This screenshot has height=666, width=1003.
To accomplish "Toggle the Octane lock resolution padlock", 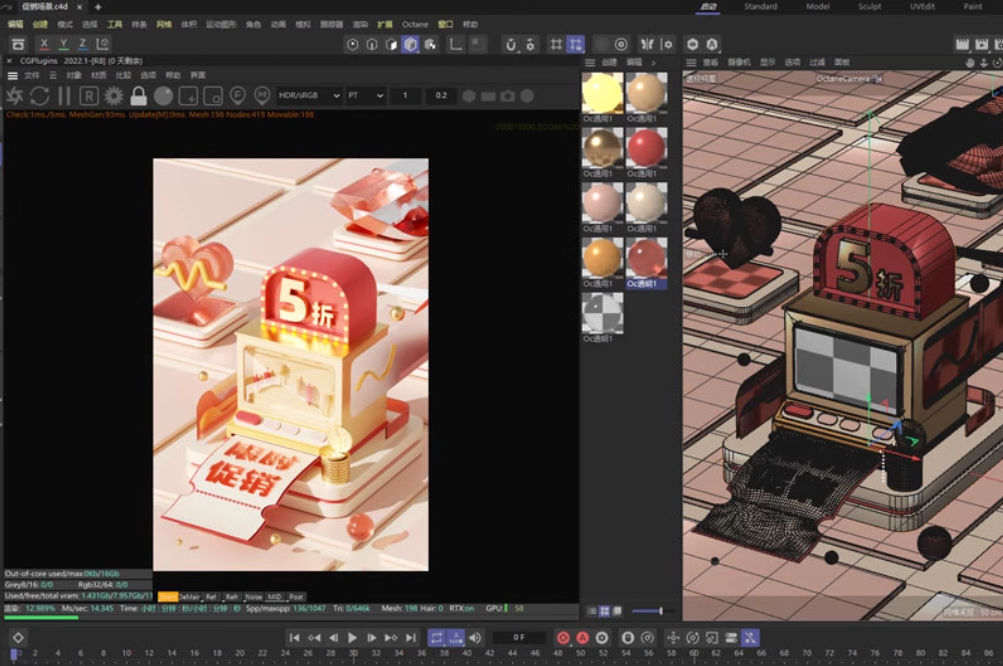I will [138, 96].
